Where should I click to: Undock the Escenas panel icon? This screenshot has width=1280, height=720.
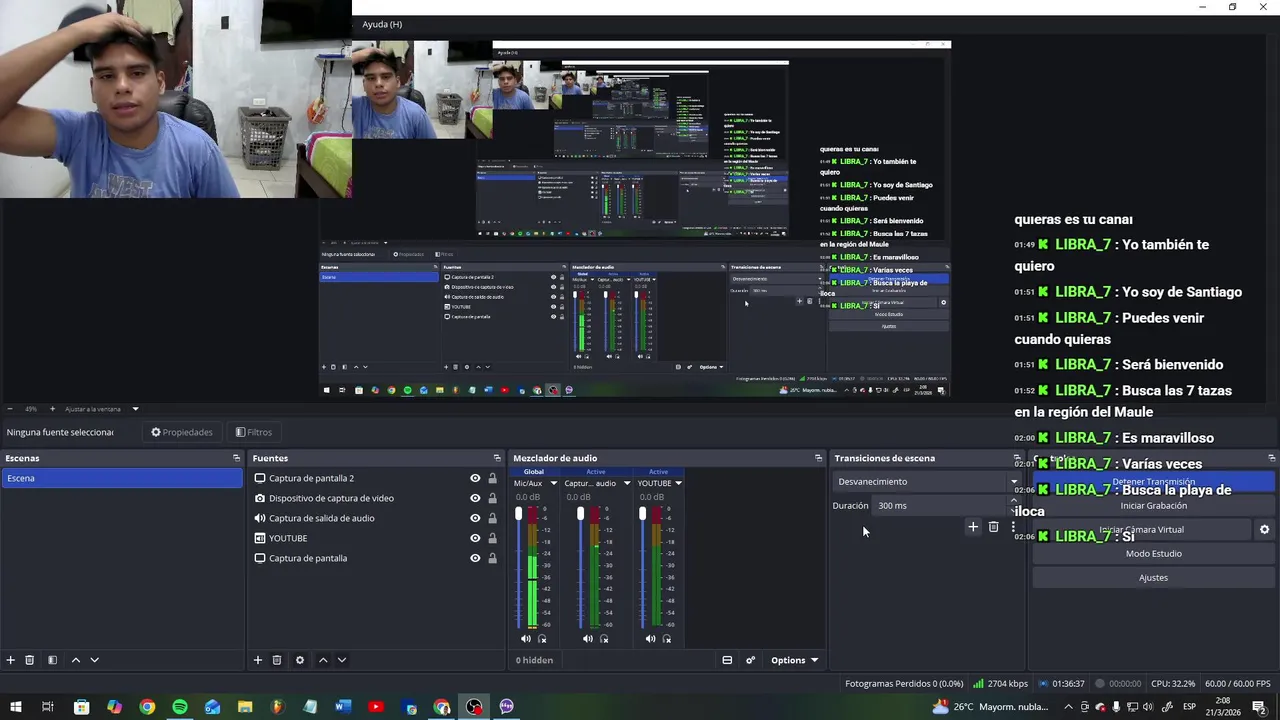point(237,458)
